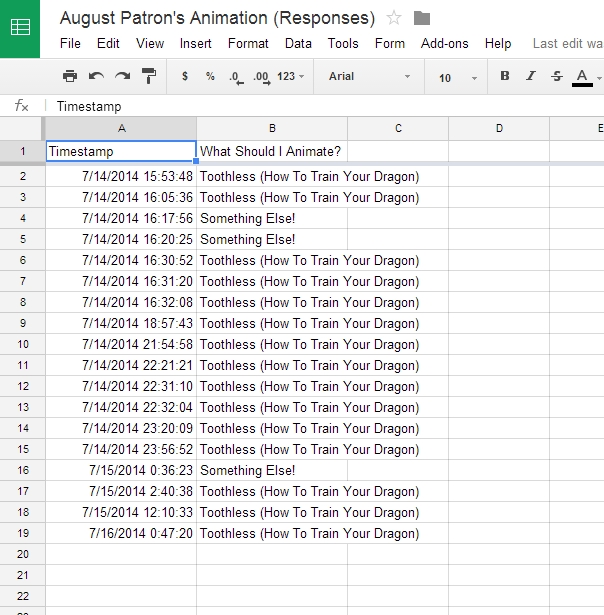604x615 pixels.
Task: Toggle italic formatting
Action: point(530,76)
